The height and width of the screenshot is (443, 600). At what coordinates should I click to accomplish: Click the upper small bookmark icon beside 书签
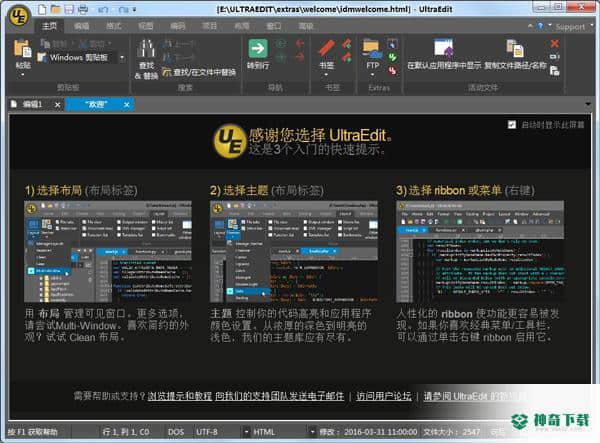[x=347, y=43]
